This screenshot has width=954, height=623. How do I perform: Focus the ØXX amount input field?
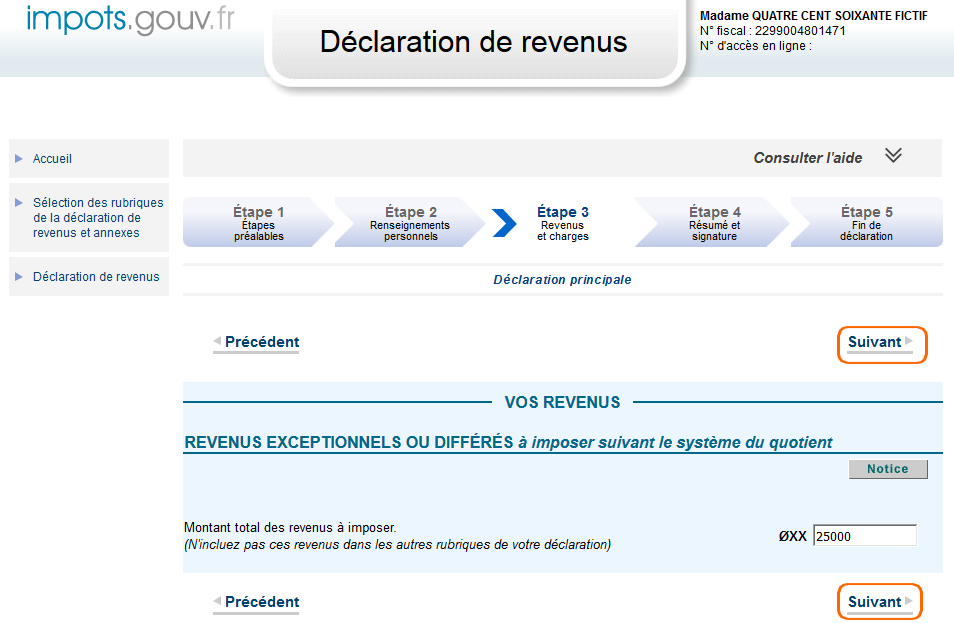point(865,536)
